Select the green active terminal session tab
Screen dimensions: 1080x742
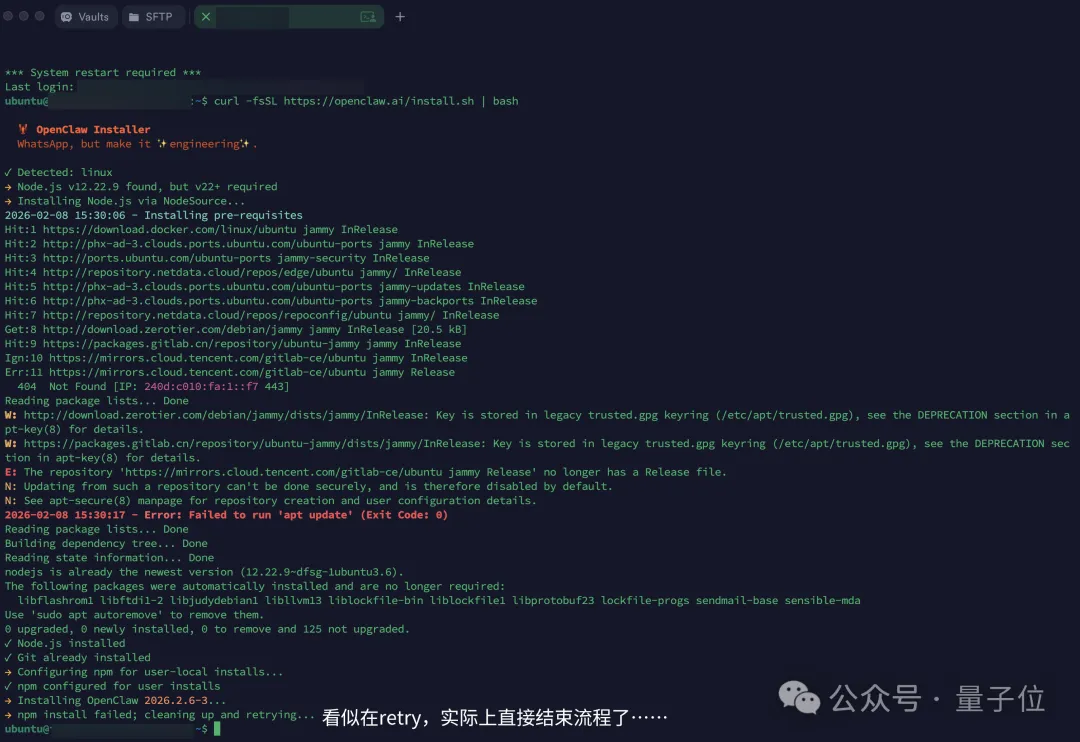pyautogui.click(x=288, y=17)
